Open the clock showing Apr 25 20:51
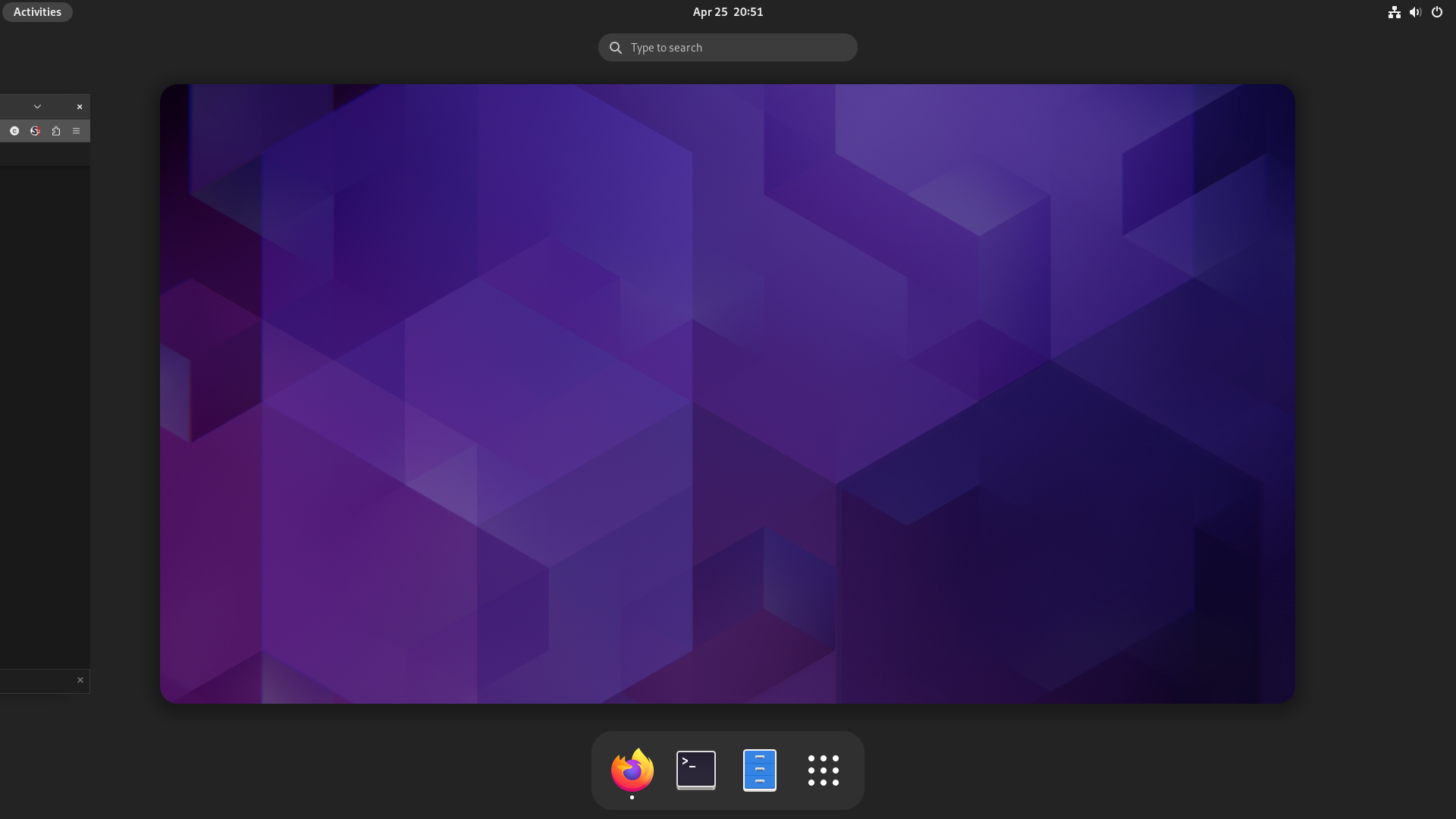Image resolution: width=1456 pixels, height=819 pixels. [x=727, y=12]
